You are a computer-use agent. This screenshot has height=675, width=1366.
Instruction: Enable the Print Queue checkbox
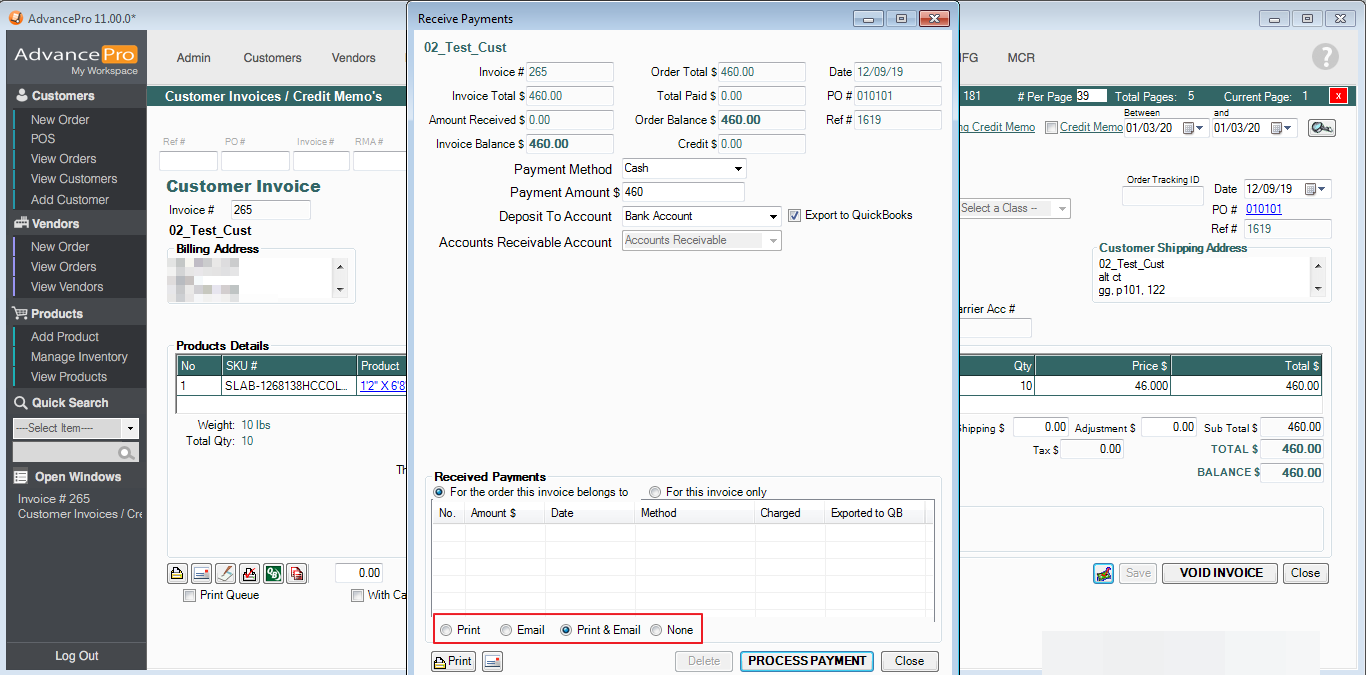[x=189, y=595]
